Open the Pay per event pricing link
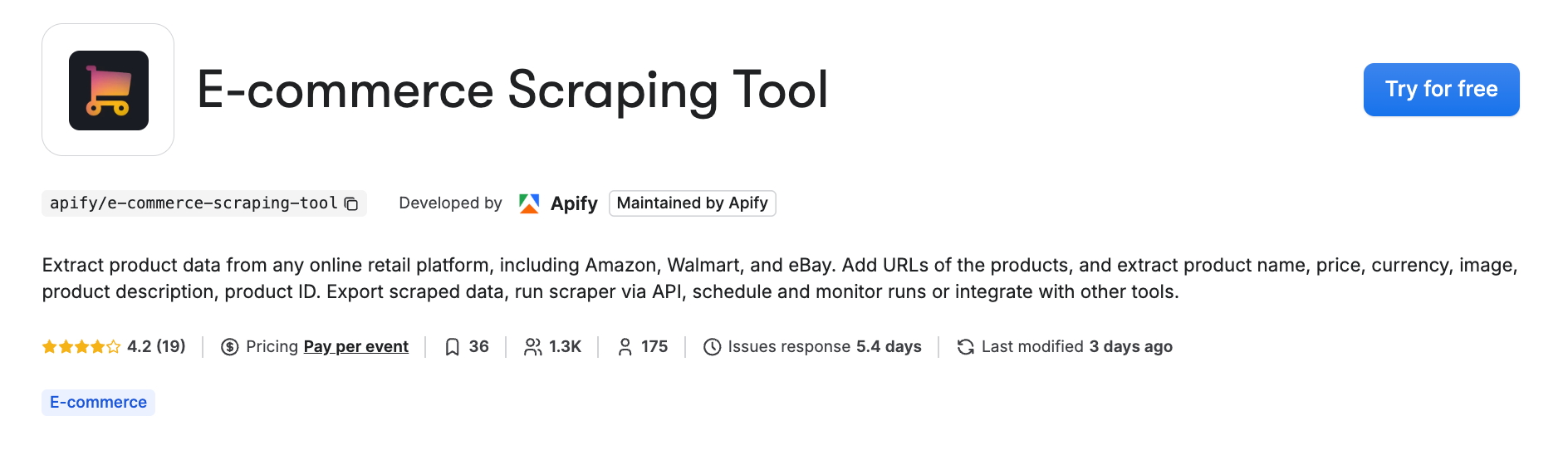1568x455 pixels. click(356, 347)
